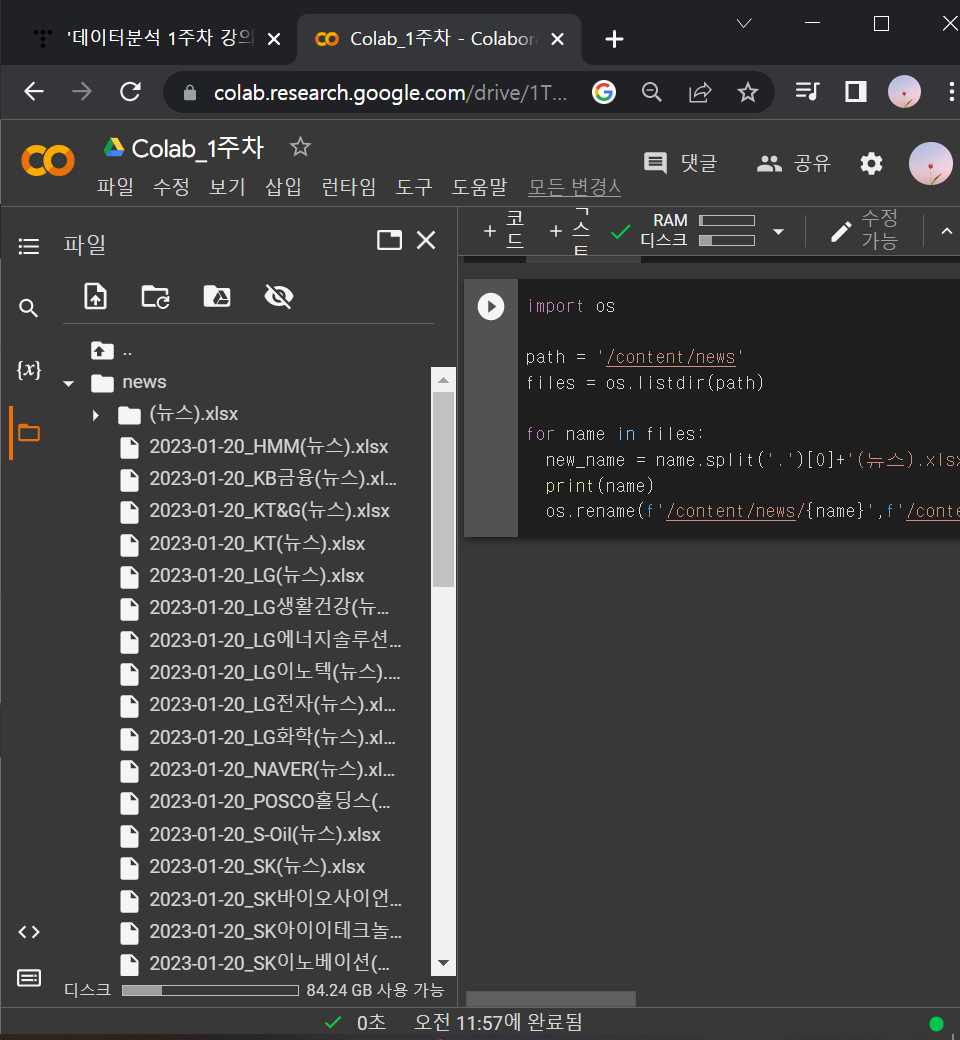
Task: Select file 2023-01-20_SK아이이테크놀로지
Action: click(275, 931)
